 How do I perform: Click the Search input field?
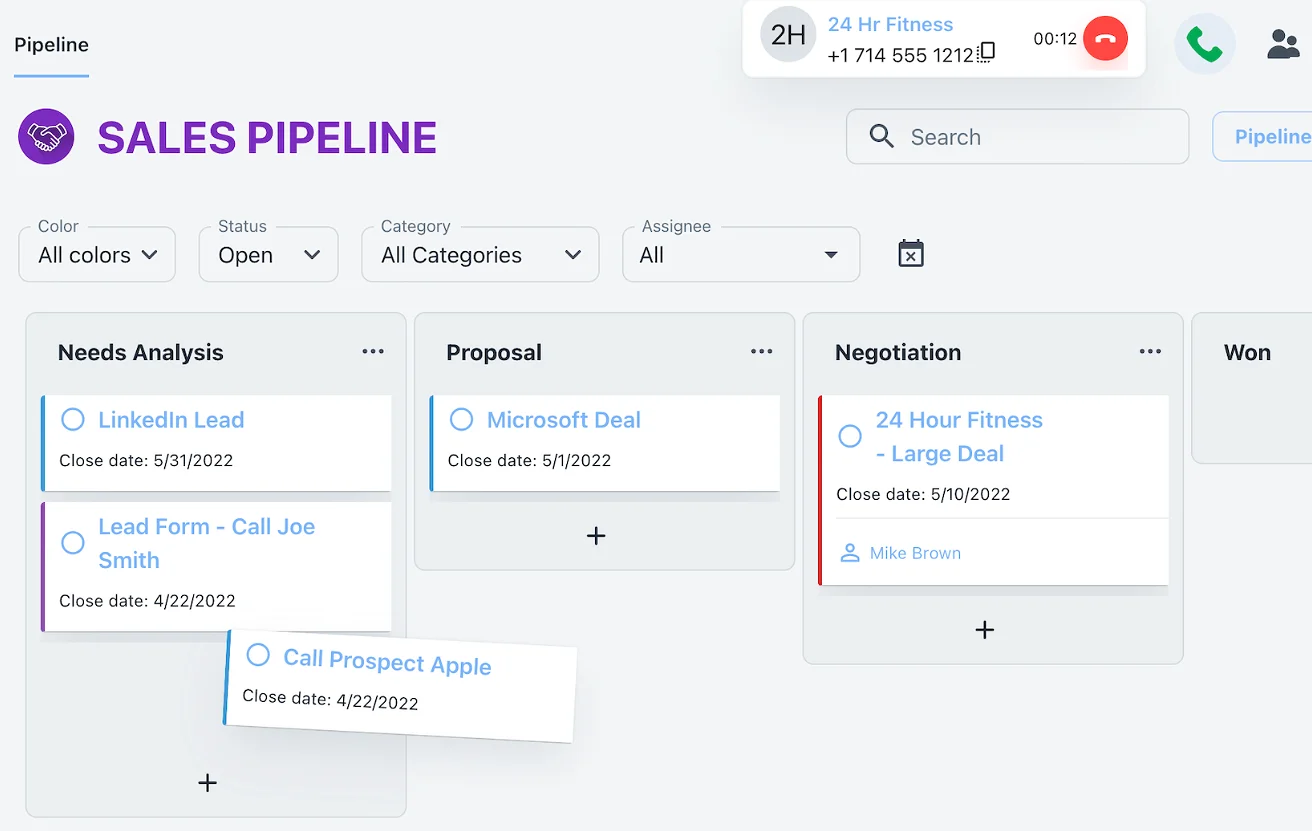[1030, 137]
